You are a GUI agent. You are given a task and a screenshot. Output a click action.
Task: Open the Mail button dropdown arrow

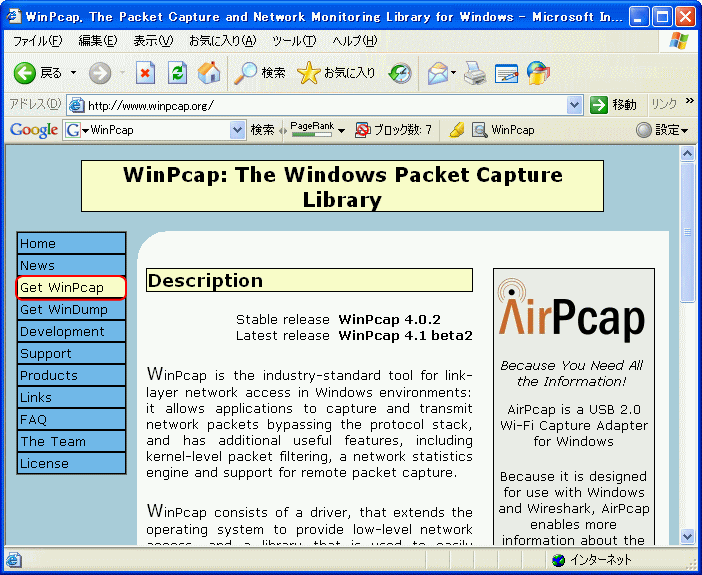[x=454, y=73]
